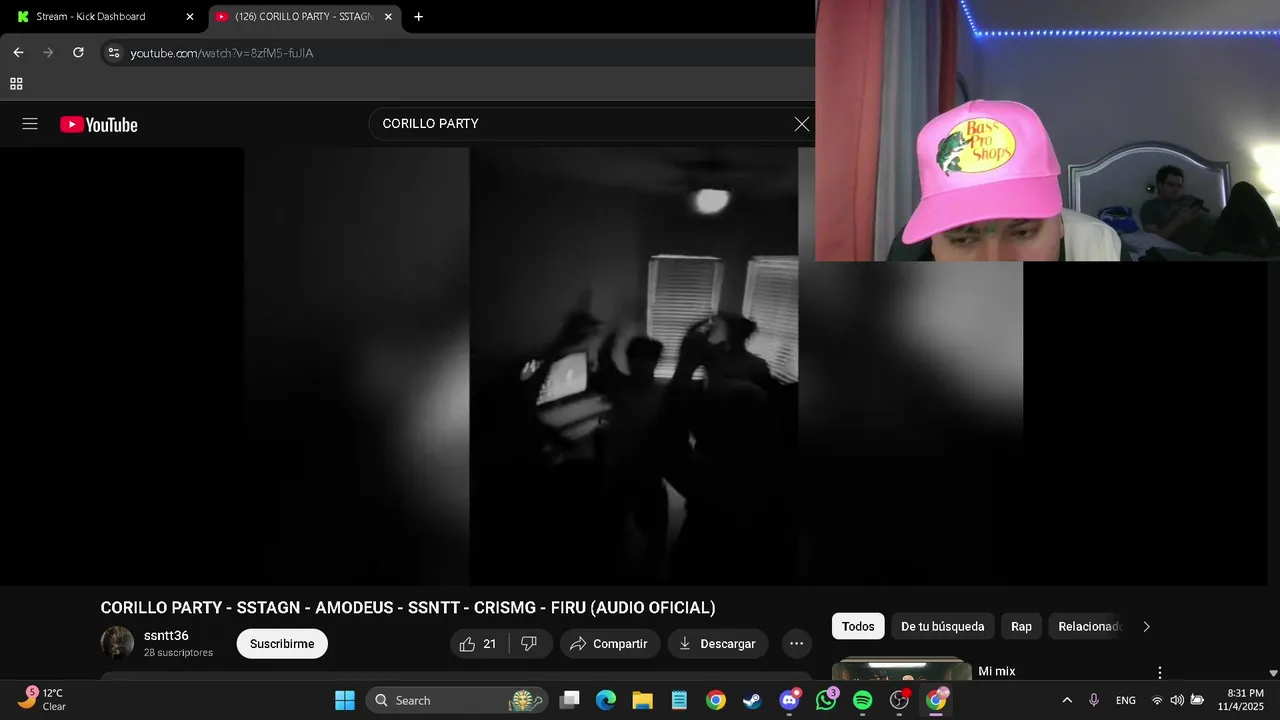Screen dimensions: 1280x720
Task: Open File Explorer from the taskbar
Action: tap(642, 700)
